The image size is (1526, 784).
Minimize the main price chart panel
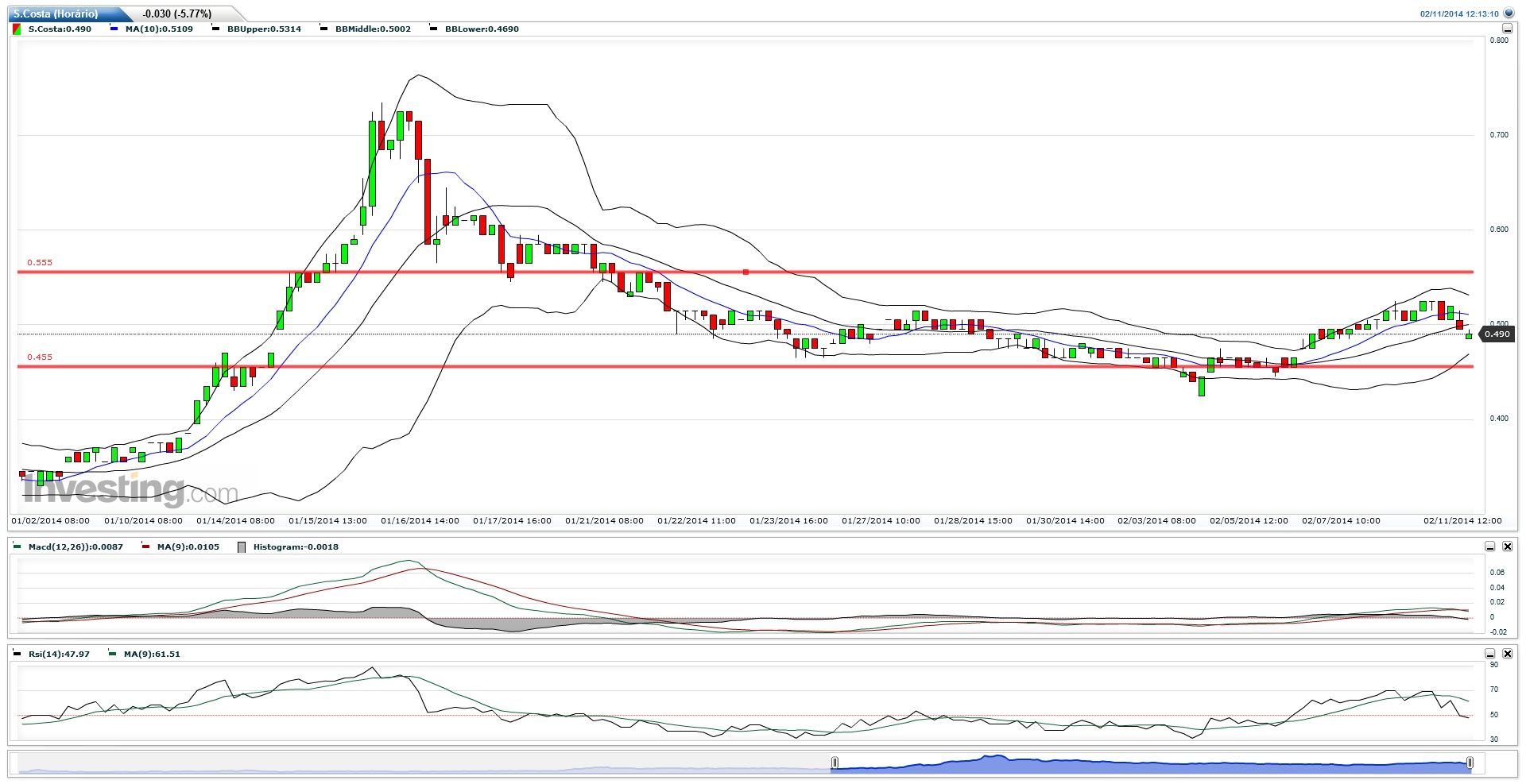click(x=1507, y=29)
